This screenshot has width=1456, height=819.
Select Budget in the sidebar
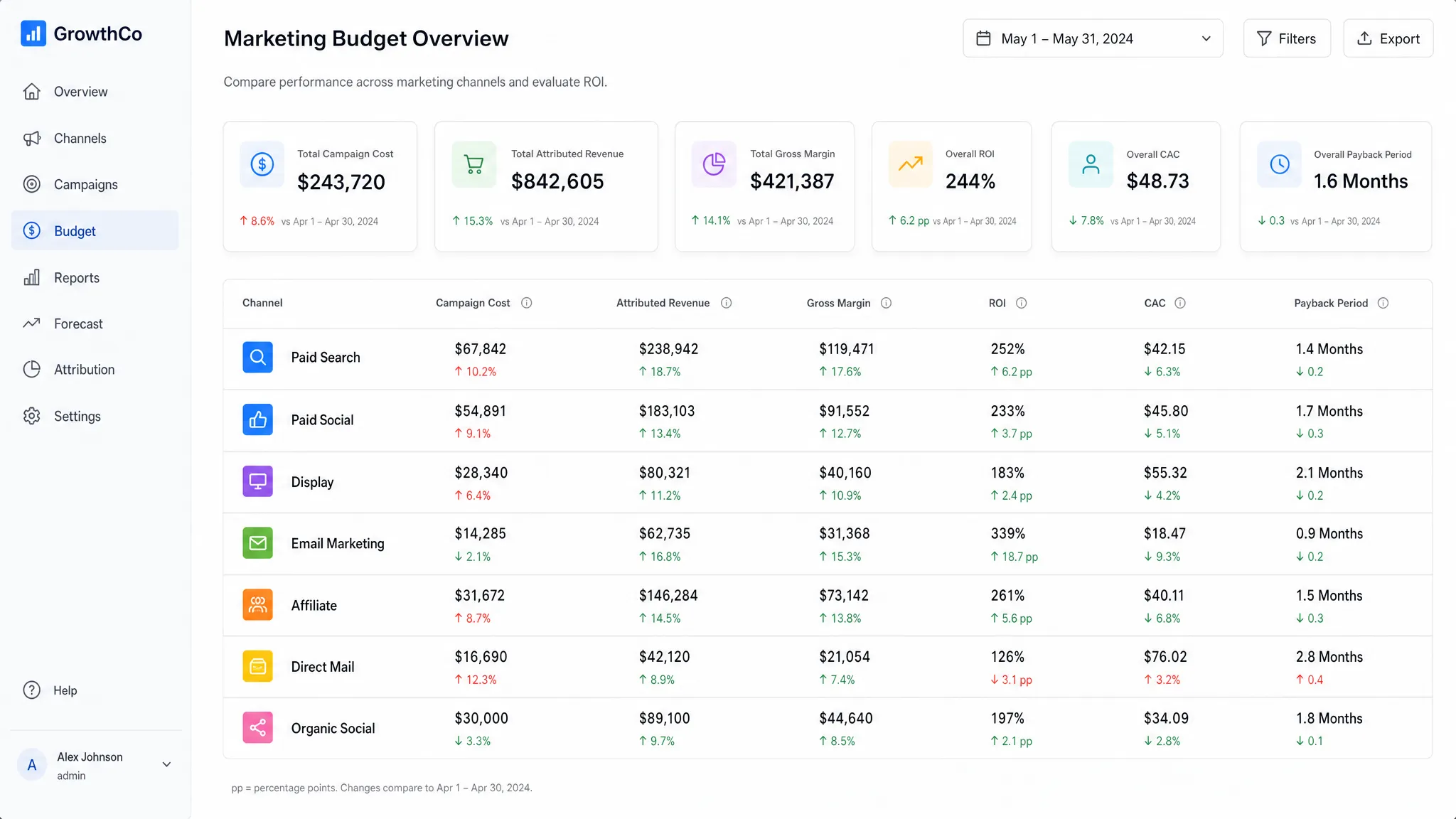pyautogui.click(x=95, y=230)
